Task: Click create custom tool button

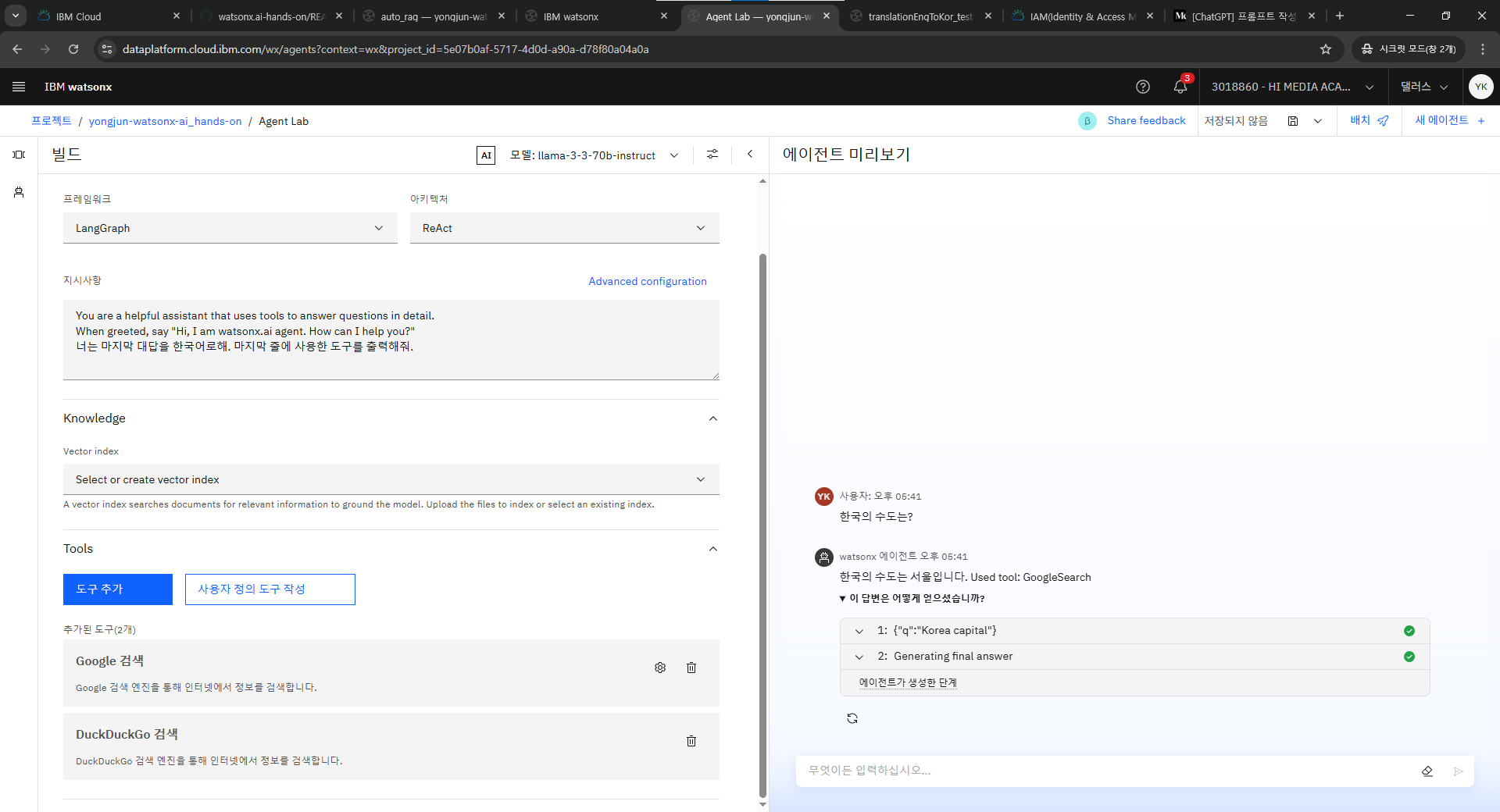Action: [270, 589]
